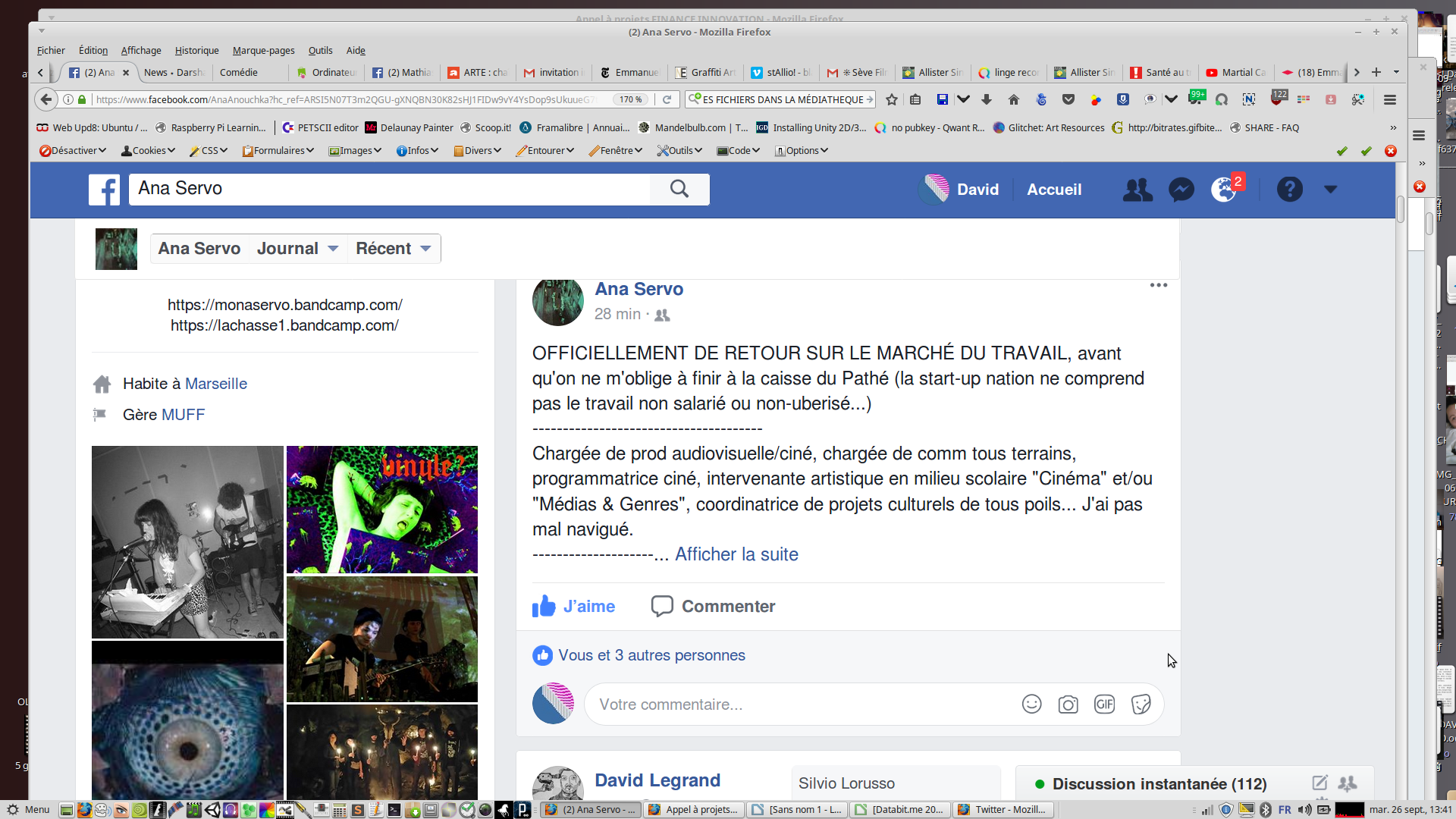Open the Marseille location link
The height and width of the screenshot is (819, 1456).
[x=216, y=384]
